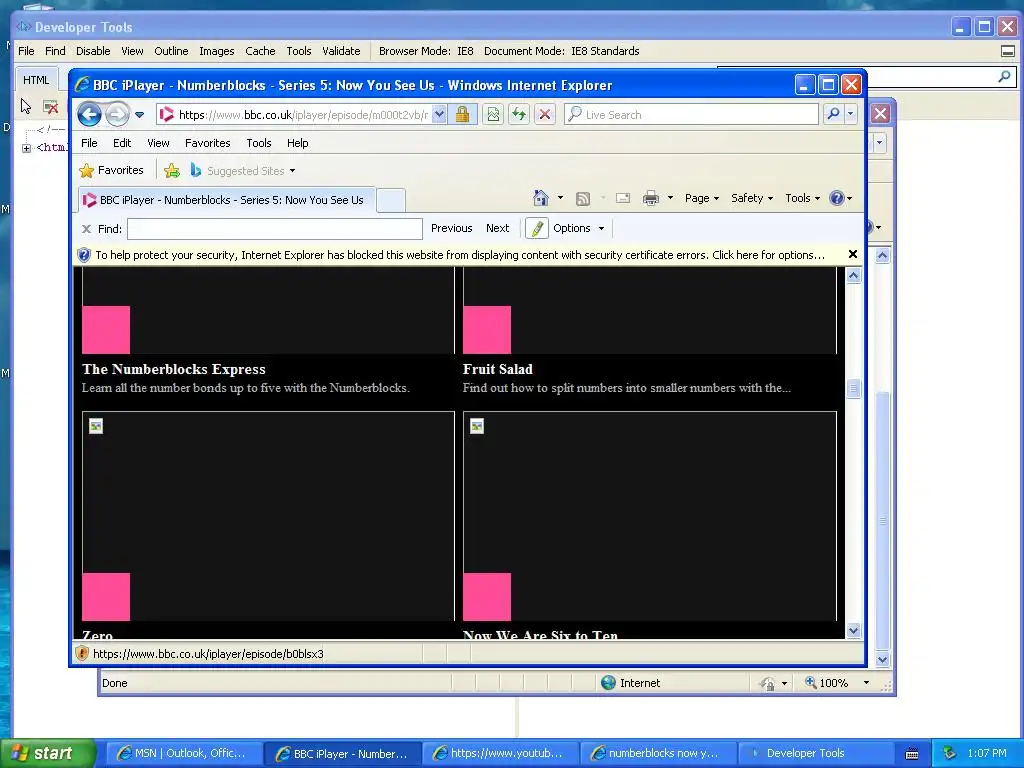Viewport: 1024px width, 768px height.
Task: Close the Find bar with X
Action: pos(86,229)
